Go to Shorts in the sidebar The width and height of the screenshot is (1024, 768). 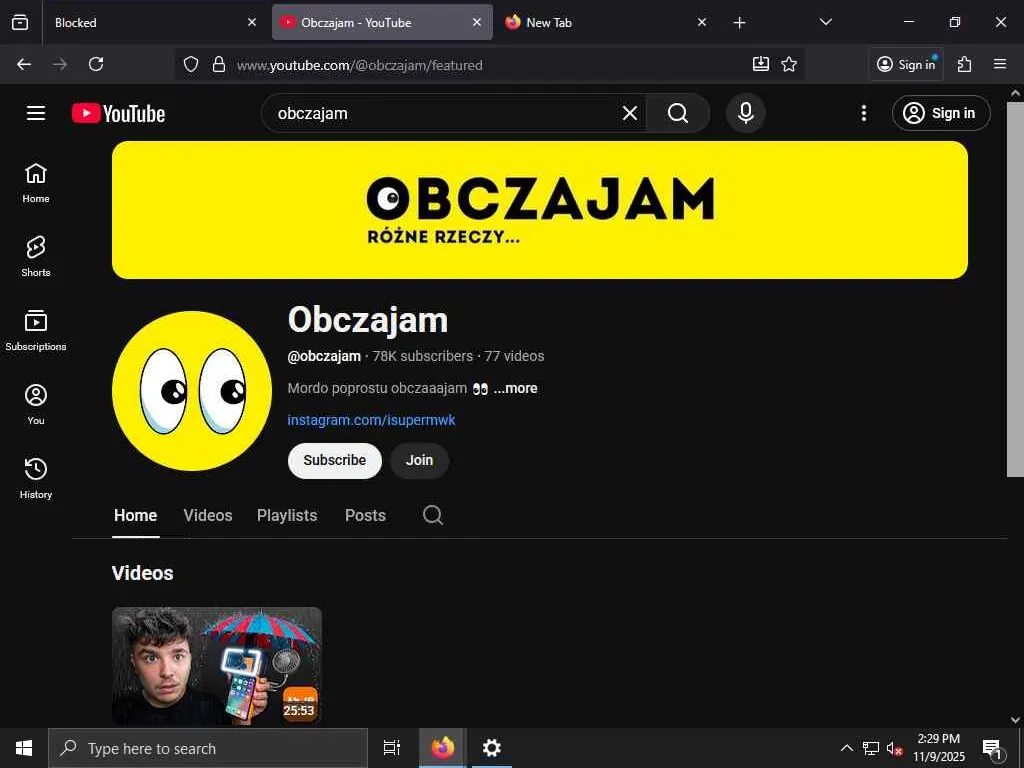coord(36,256)
